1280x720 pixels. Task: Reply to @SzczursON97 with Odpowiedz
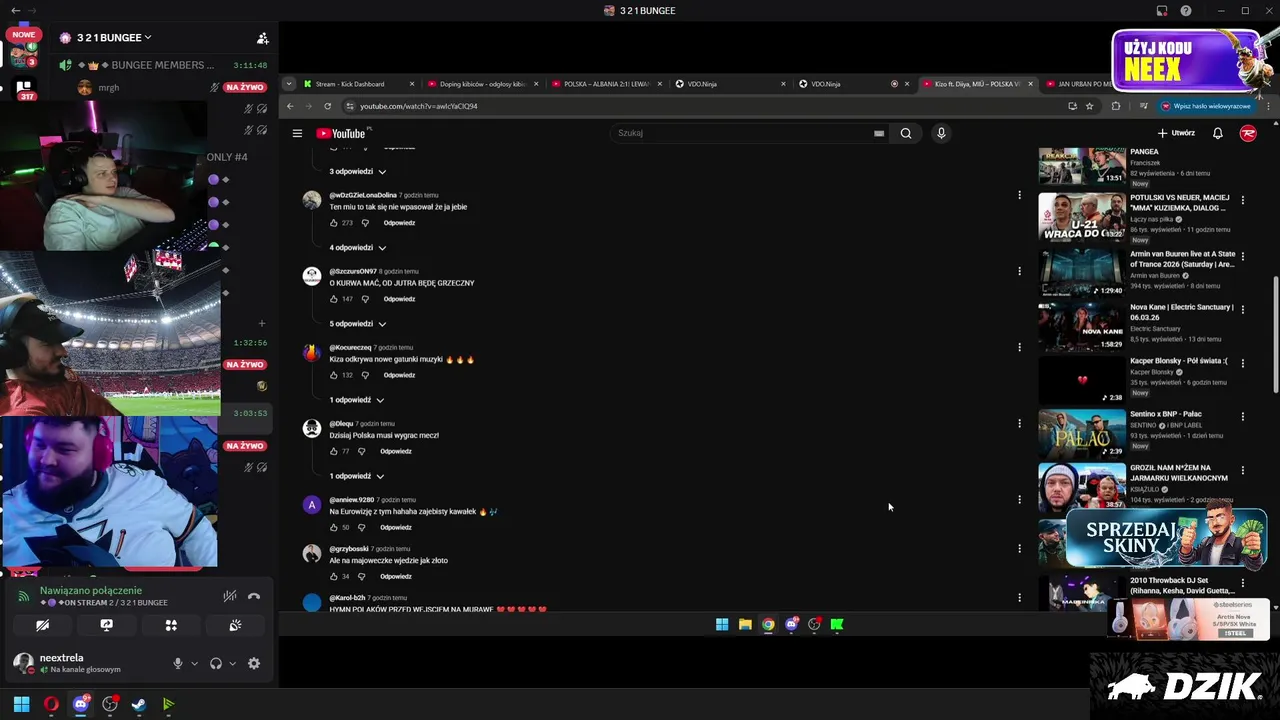[x=399, y=299]
